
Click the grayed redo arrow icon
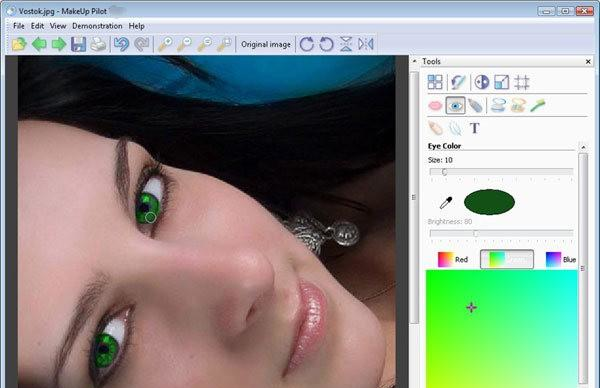(142, 44)
